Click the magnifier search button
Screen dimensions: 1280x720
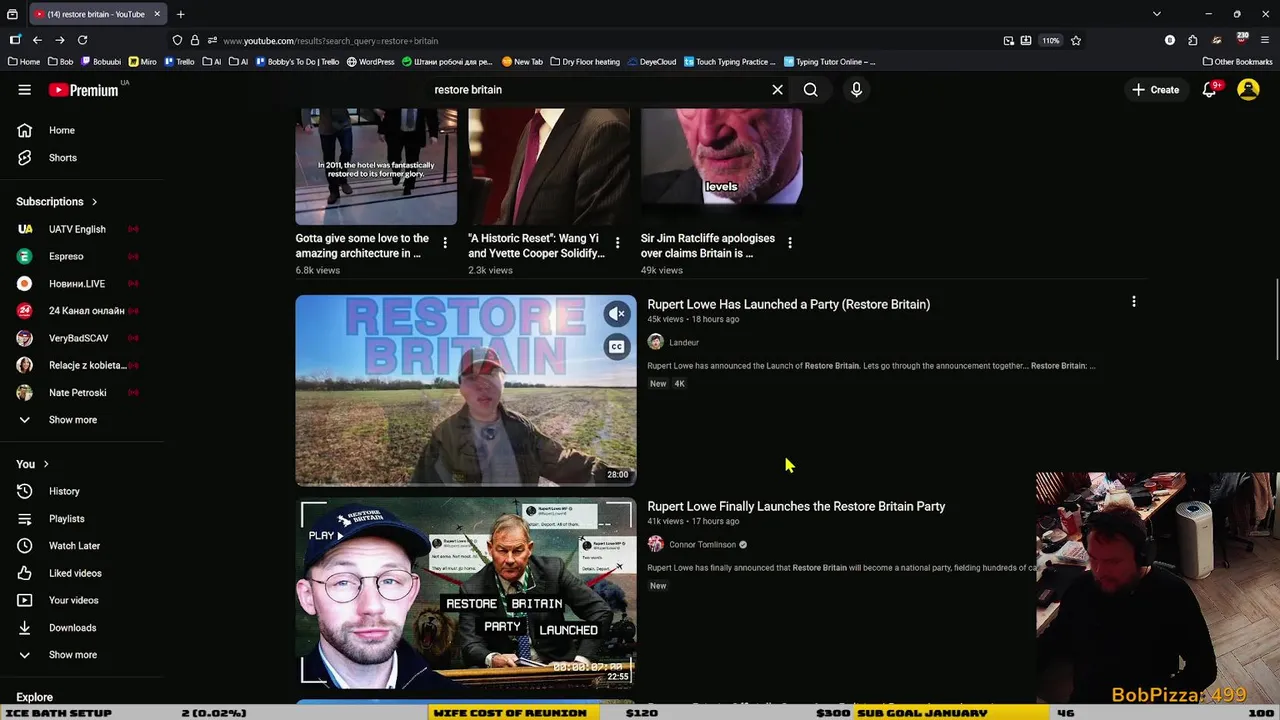coord(810,90)
